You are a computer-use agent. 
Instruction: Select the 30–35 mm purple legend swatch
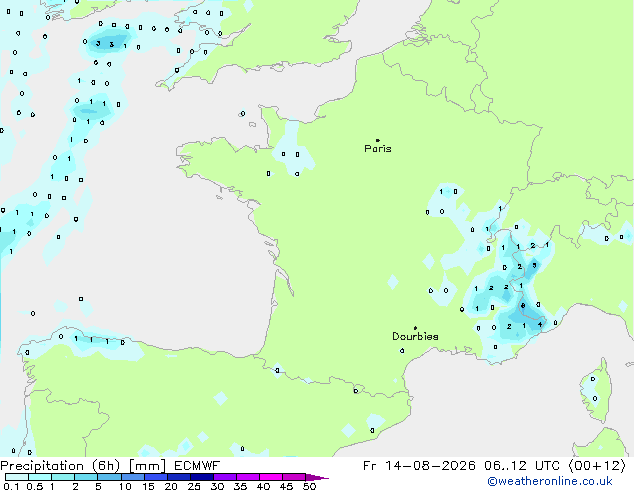[x=225, y=477]
